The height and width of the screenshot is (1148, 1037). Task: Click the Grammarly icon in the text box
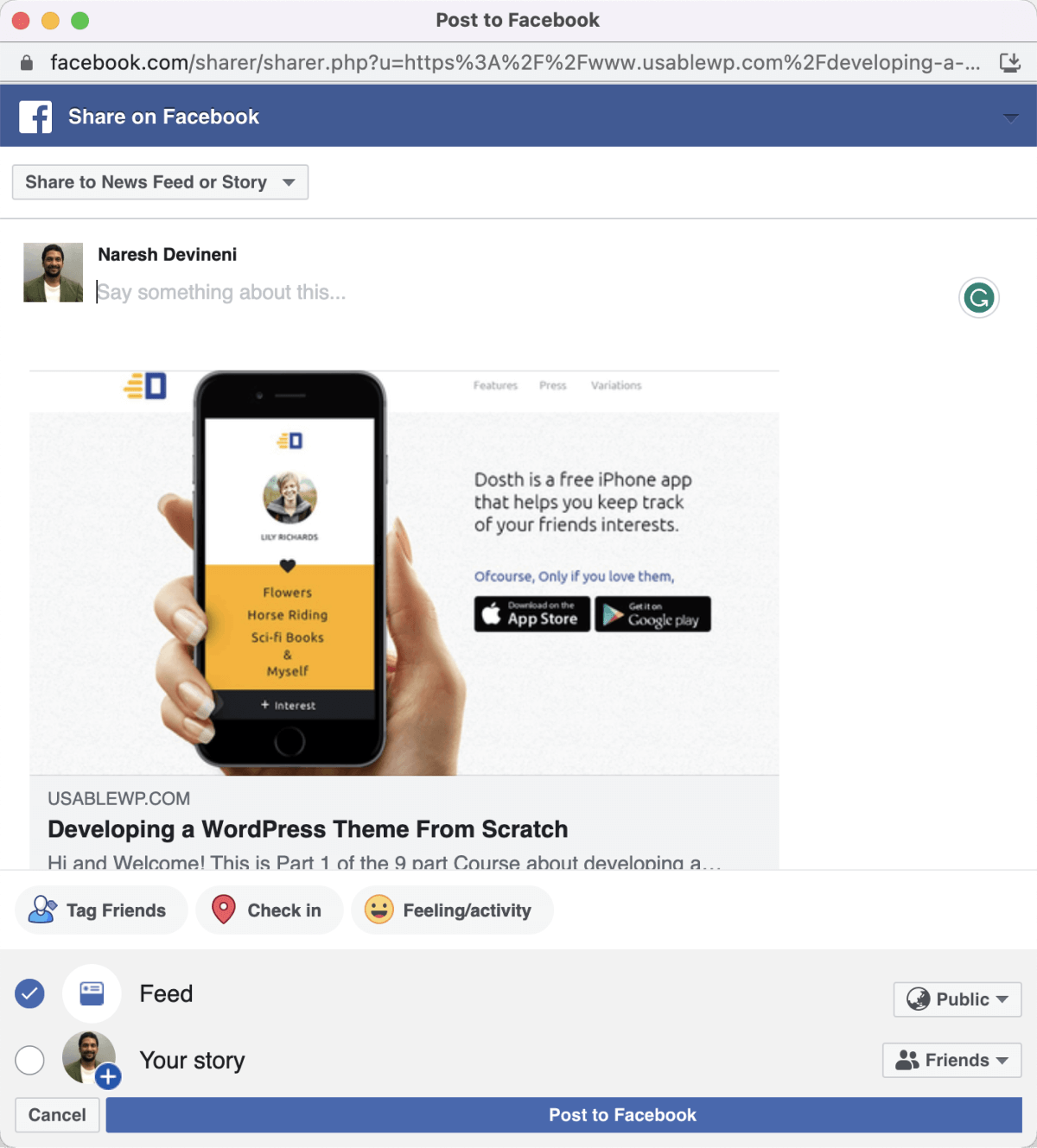(979, 299)
